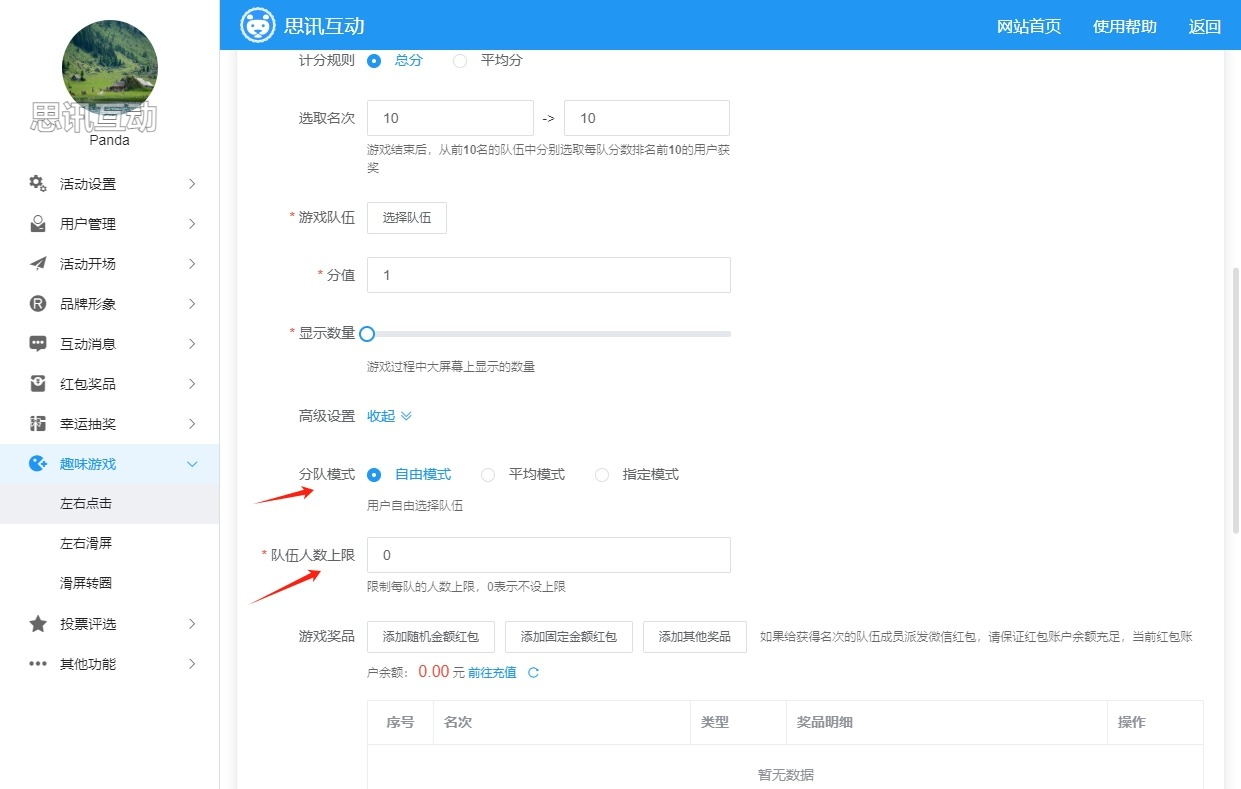The height and width of the screenshot is (789, 1241).
Task: Select 平均模式 team mode radio
Action: (488, 474)
